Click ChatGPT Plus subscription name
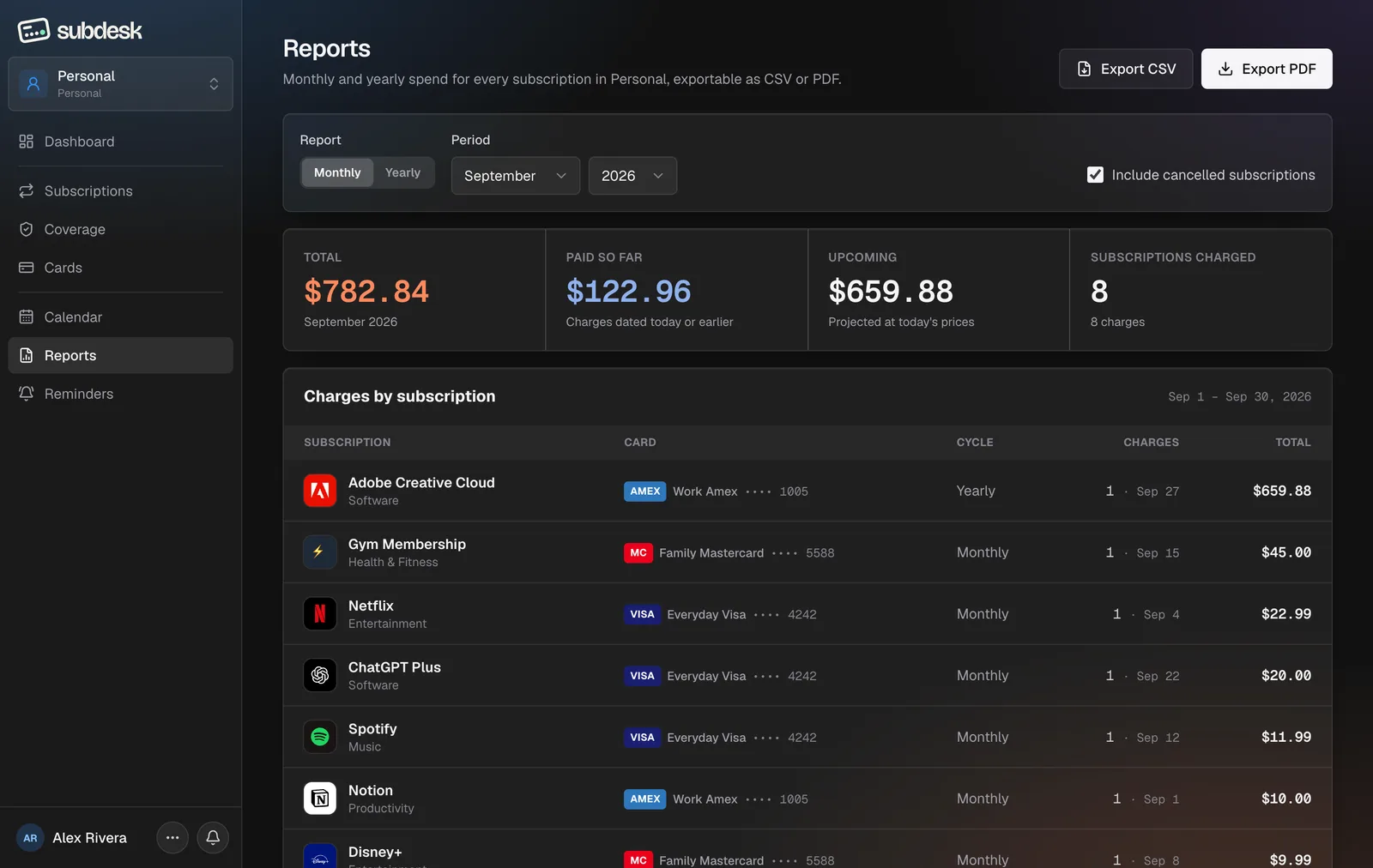 coord(395,667)
